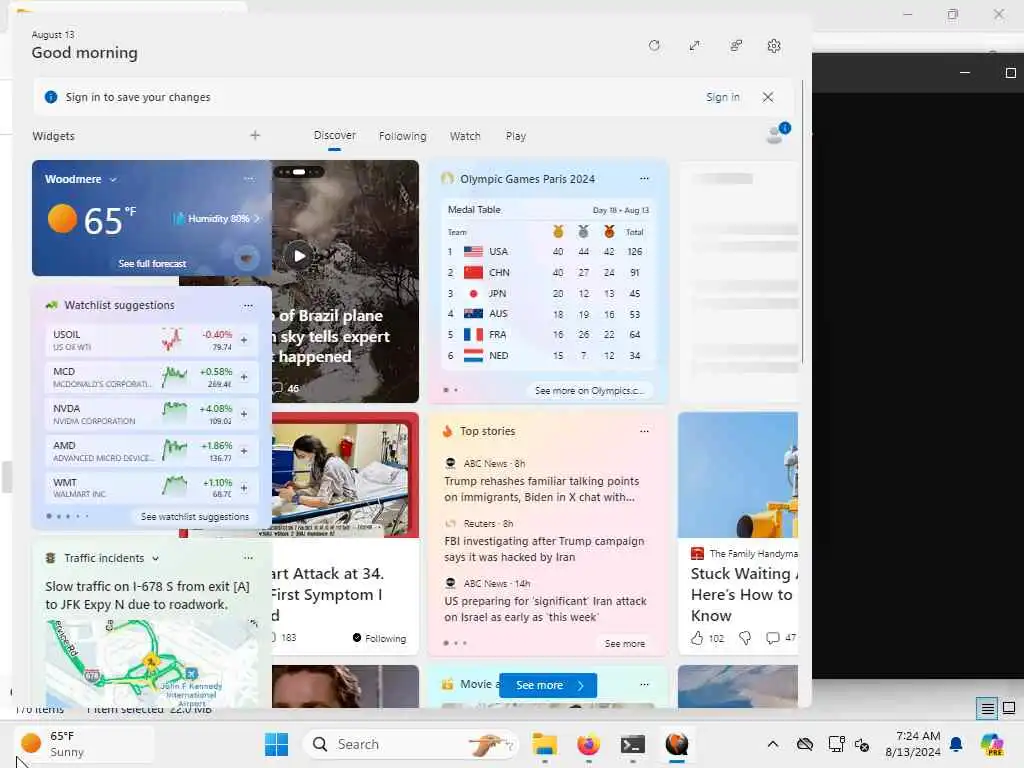The width and height of the screenshot is (1024, 768).
Task: Add AMD to watchlist
Action: pos(244,451)
